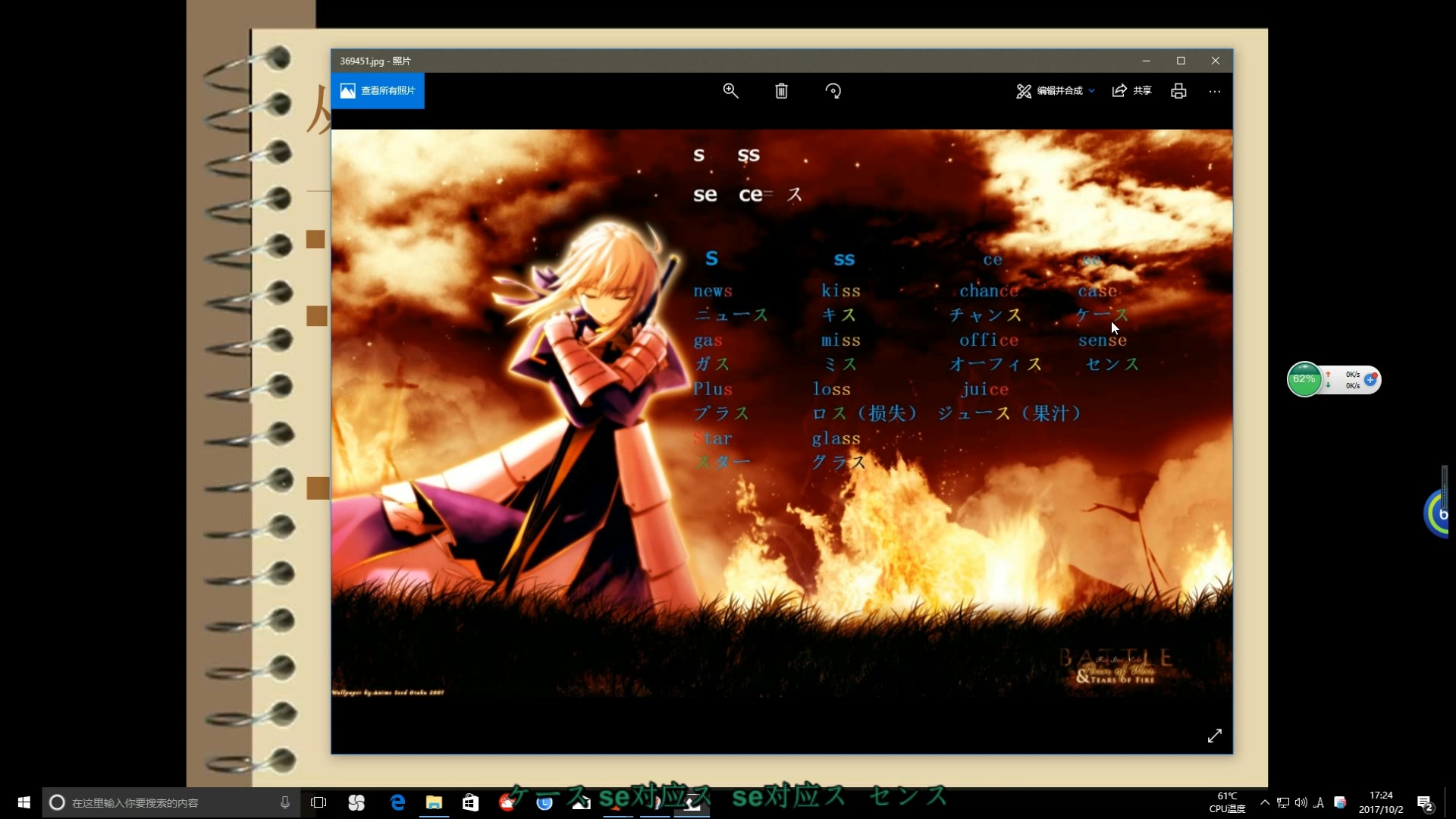Click the blue plus on the speed widget

[x=1370, y=379]
